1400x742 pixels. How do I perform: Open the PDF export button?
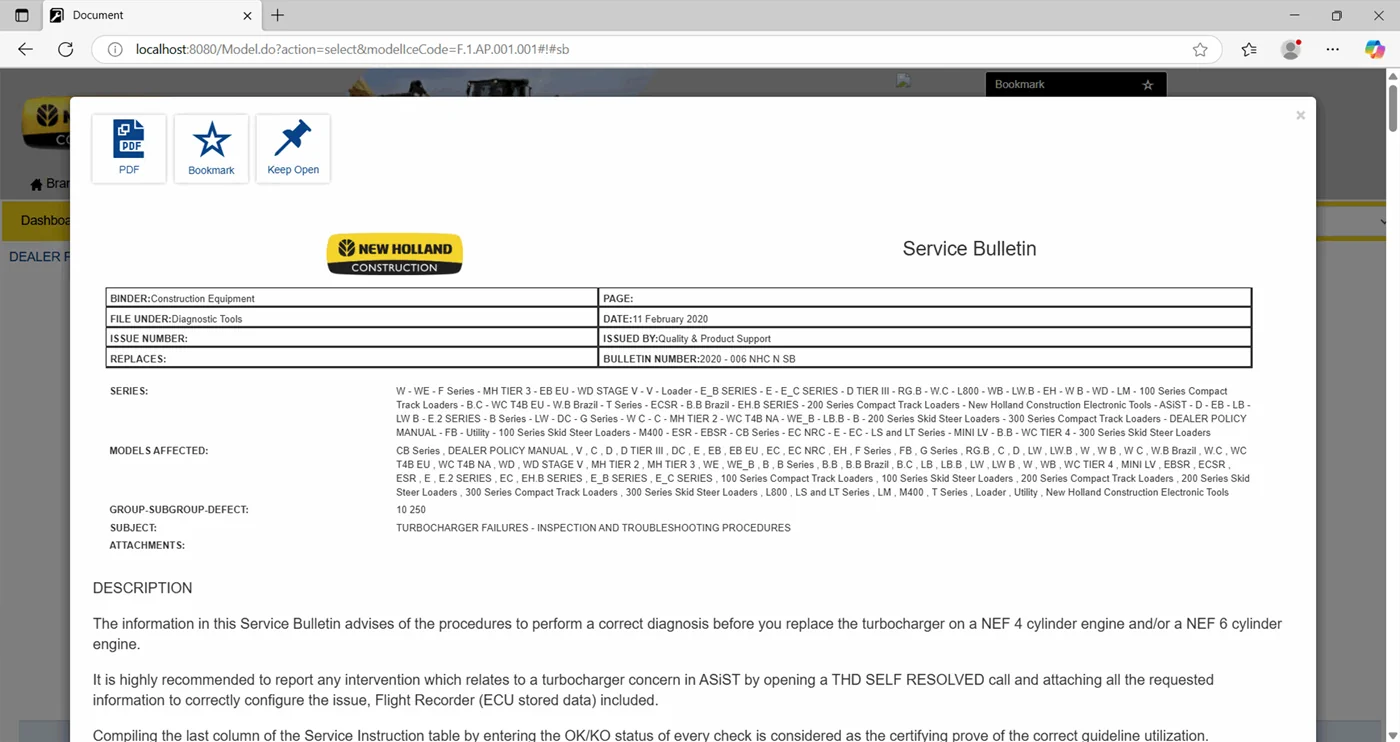tap(129, 148)
